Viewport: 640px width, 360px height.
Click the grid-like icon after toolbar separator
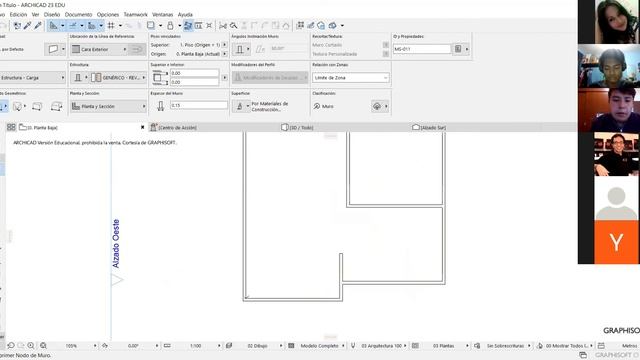300,25
